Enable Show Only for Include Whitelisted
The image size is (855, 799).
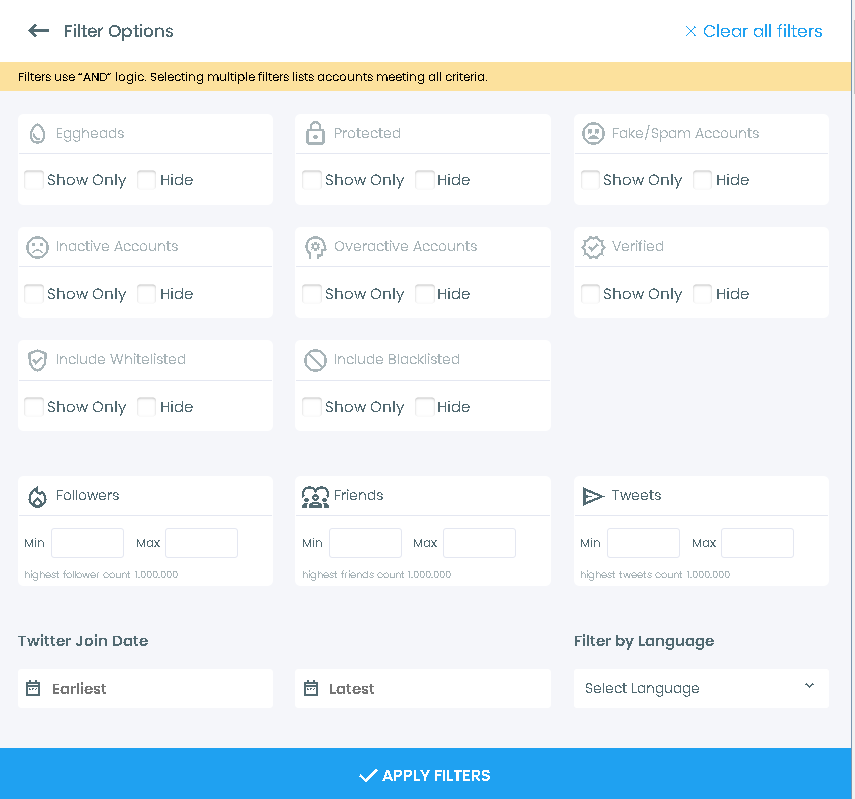pos(34,407)
